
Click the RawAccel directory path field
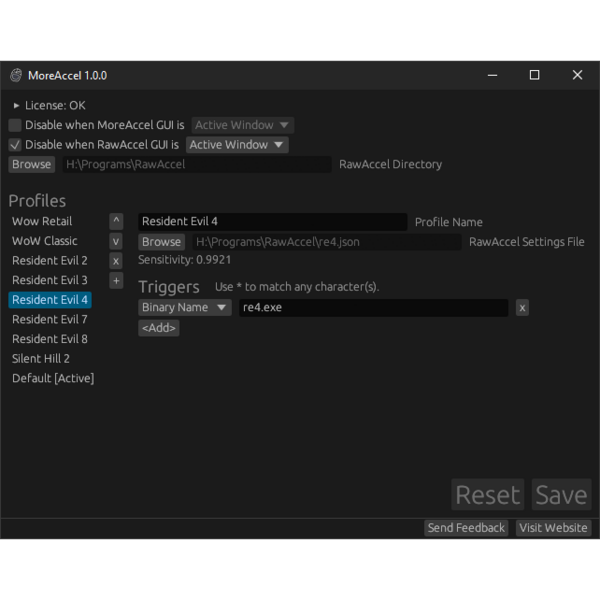click(x=197, y=165)
